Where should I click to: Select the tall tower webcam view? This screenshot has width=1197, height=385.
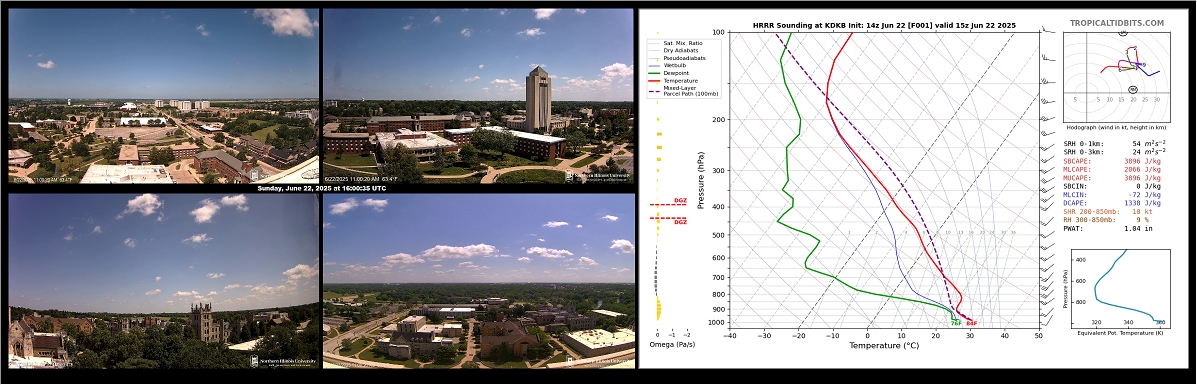(479, 96)
